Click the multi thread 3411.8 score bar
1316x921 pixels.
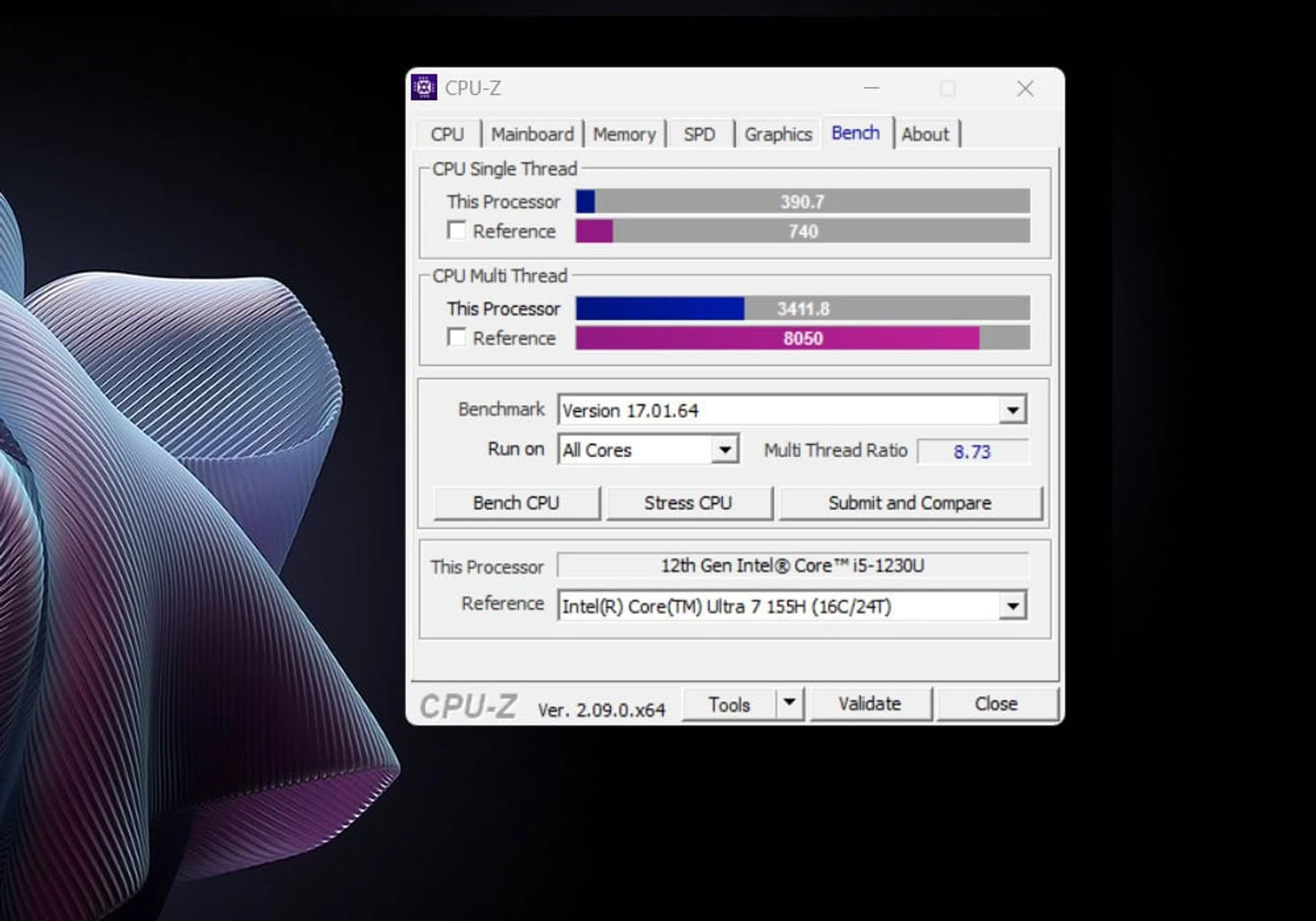point(803,308)
